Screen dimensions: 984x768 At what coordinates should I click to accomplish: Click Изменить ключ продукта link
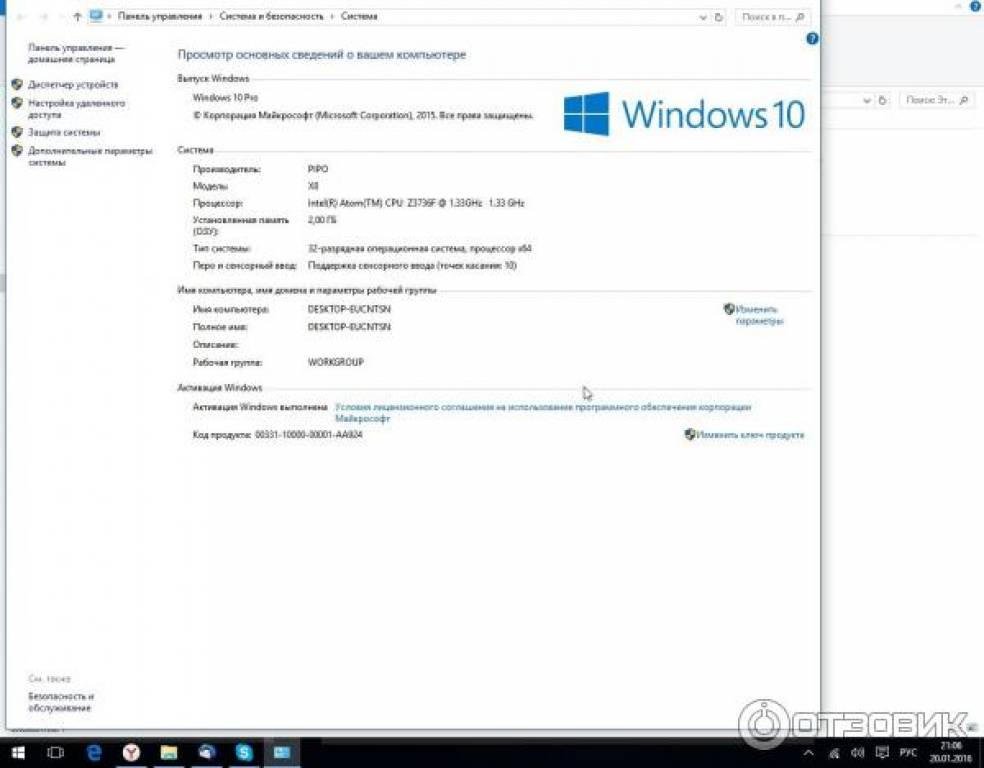click(x=750, y=435)
